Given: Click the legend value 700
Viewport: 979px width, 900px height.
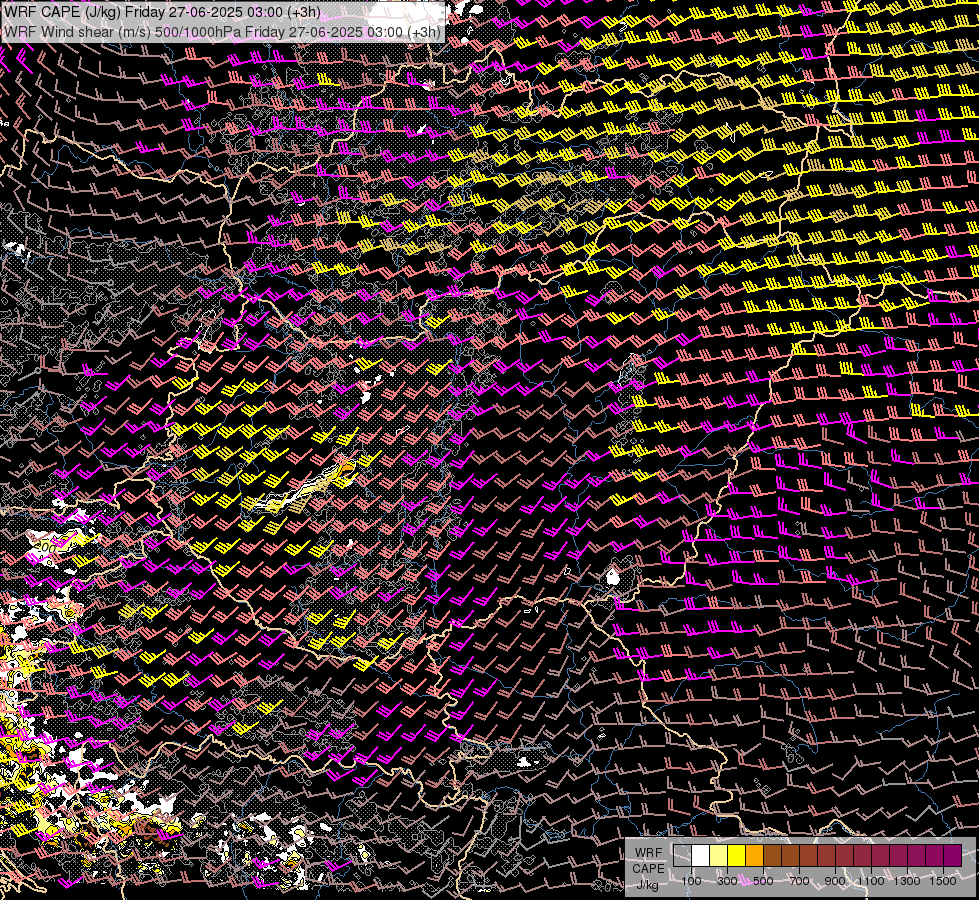Looking at the screenshot, I should (x=799, y=881).
